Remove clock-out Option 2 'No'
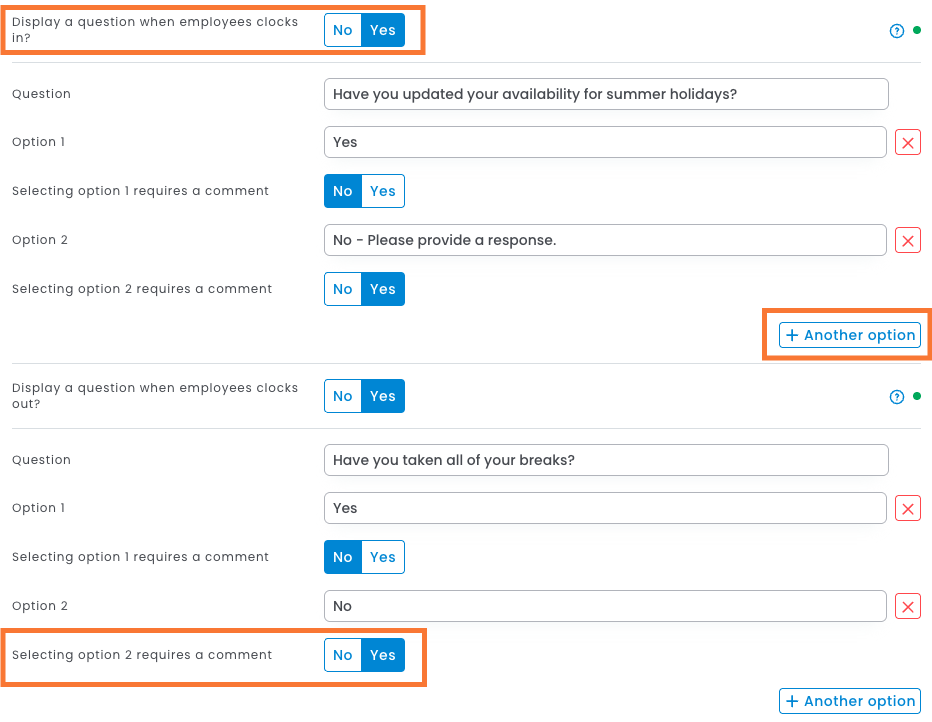The height and width of the screenshot is (722, 932). point(908,606)
